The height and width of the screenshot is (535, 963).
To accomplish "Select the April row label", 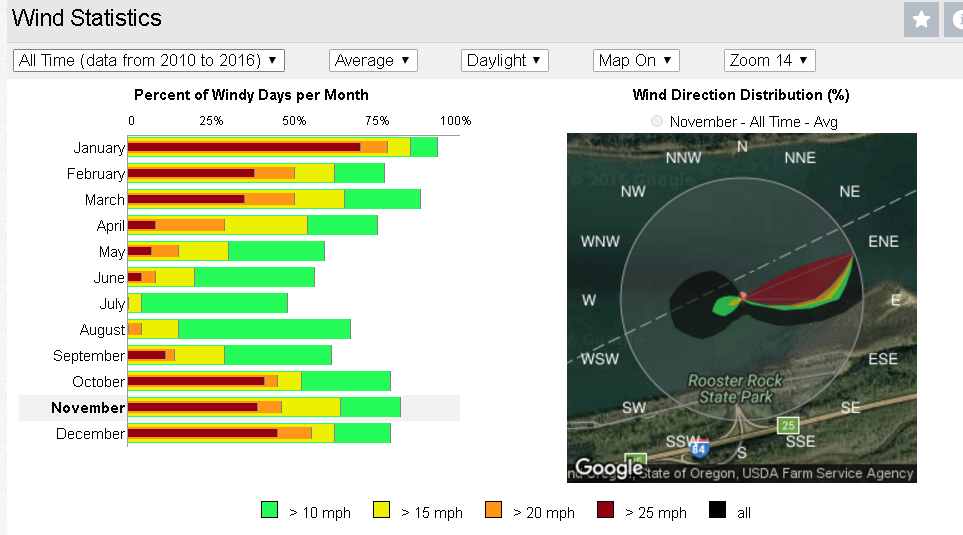I will pos(111,226).
